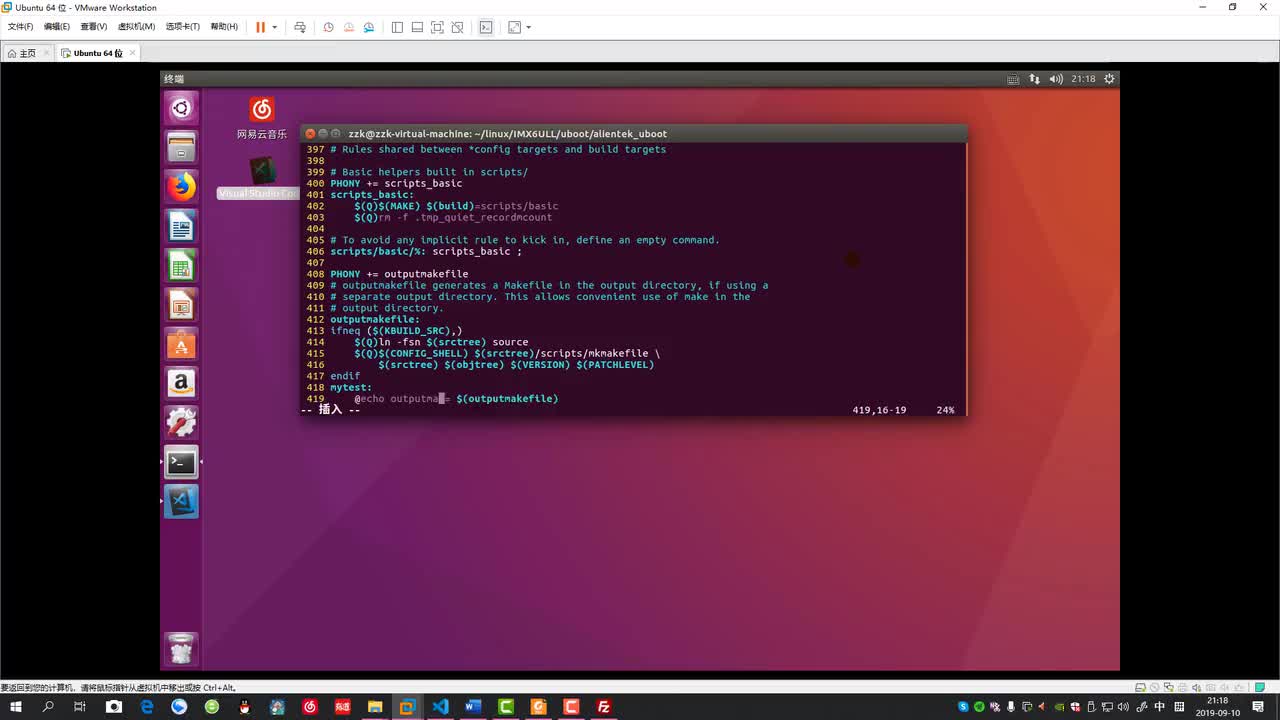Open the 选项卡(T) menu
The height and width of the screenshot is (720, 1280).
pos(182,27)
